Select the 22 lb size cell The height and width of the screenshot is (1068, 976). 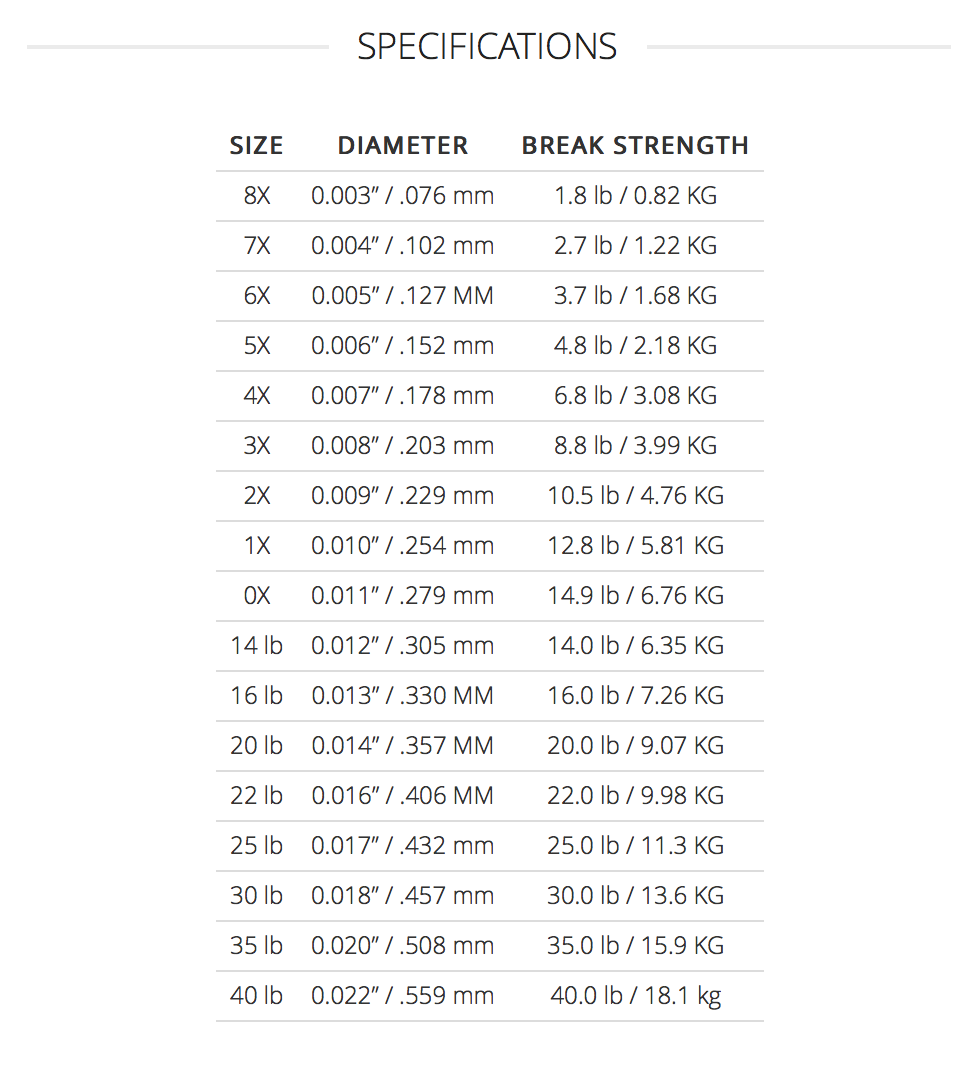click(256, 796)
